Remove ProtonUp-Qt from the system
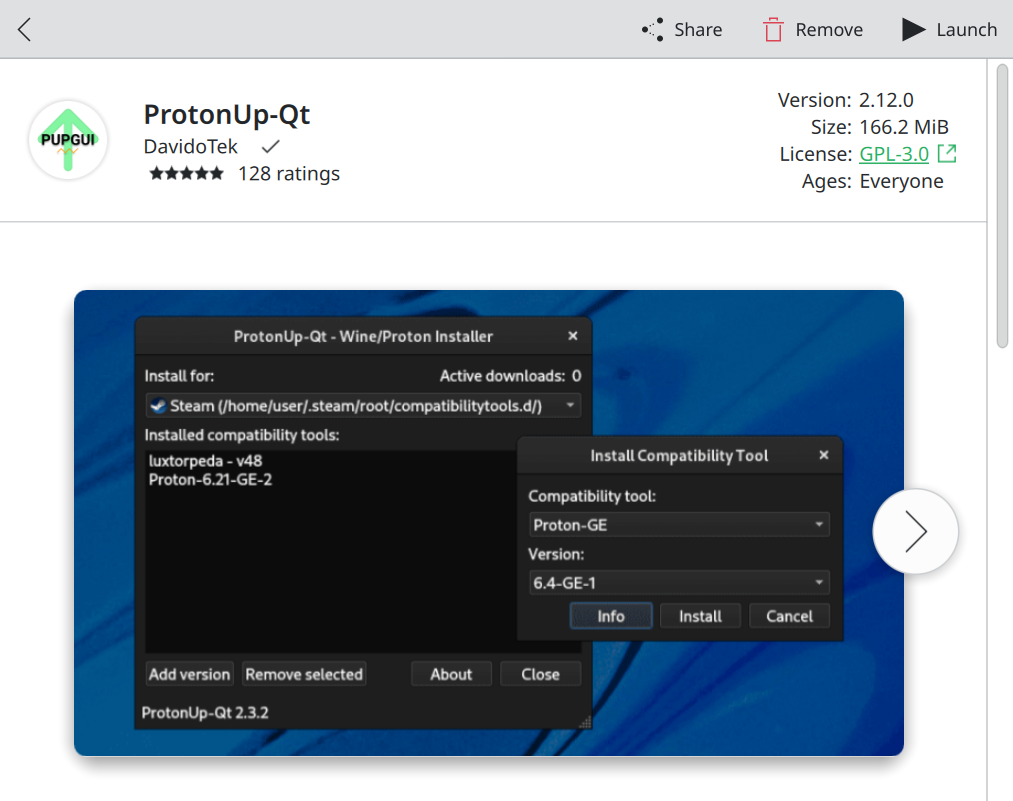Screen dimensions: 1013x801 pos(812,29)
